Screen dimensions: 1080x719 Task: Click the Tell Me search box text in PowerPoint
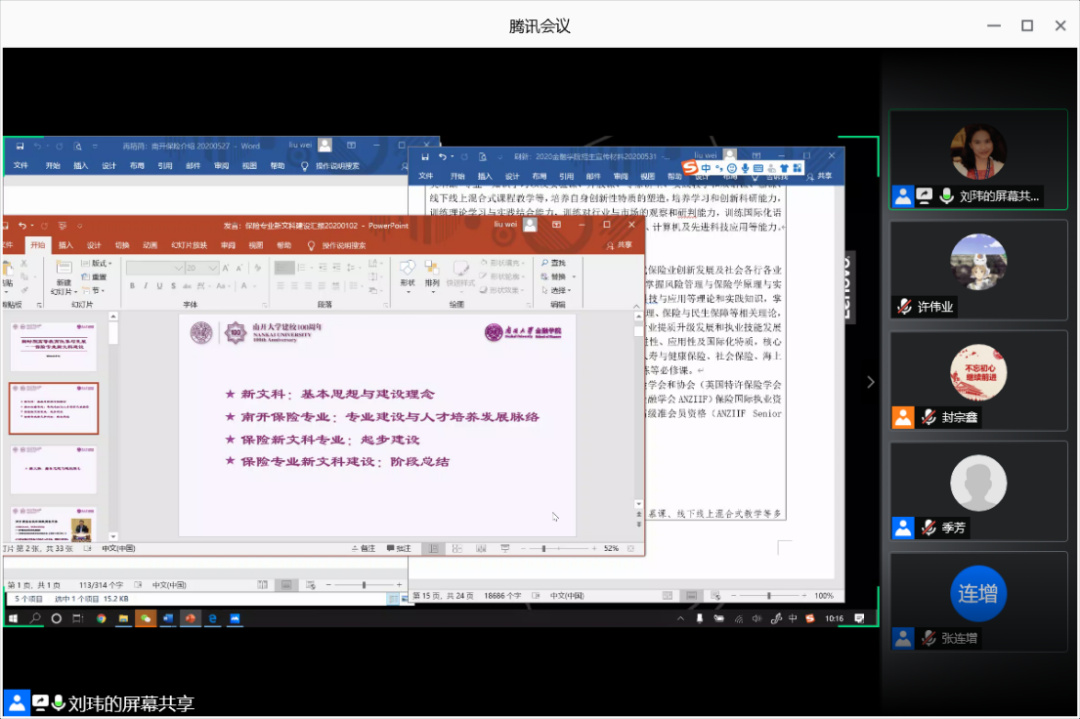click(x=344, y=246)
